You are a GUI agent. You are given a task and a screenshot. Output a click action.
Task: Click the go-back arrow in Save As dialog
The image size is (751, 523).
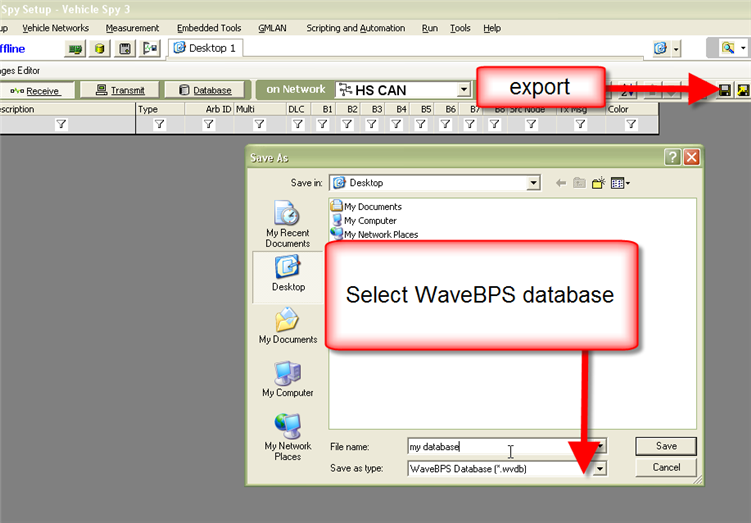click(x=561, y=183)
